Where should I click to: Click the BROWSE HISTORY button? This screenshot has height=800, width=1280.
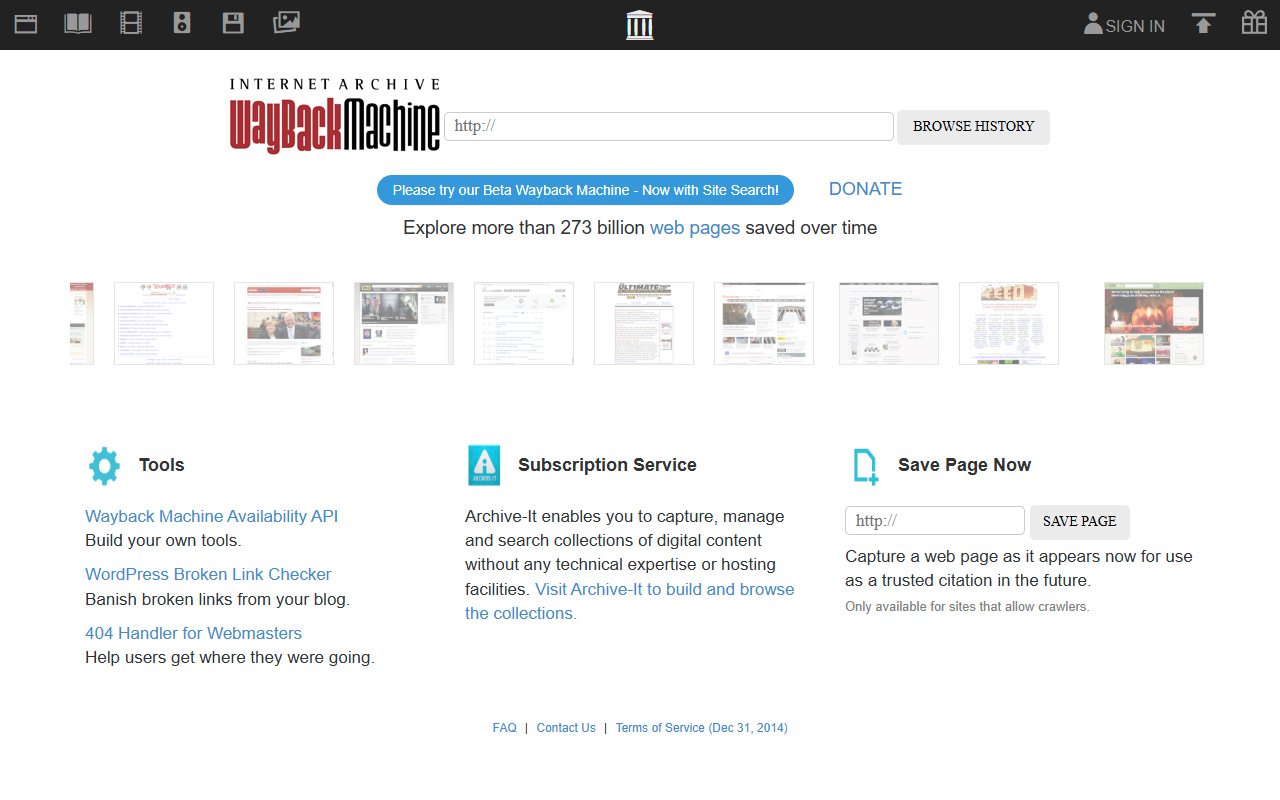[973, 127]
